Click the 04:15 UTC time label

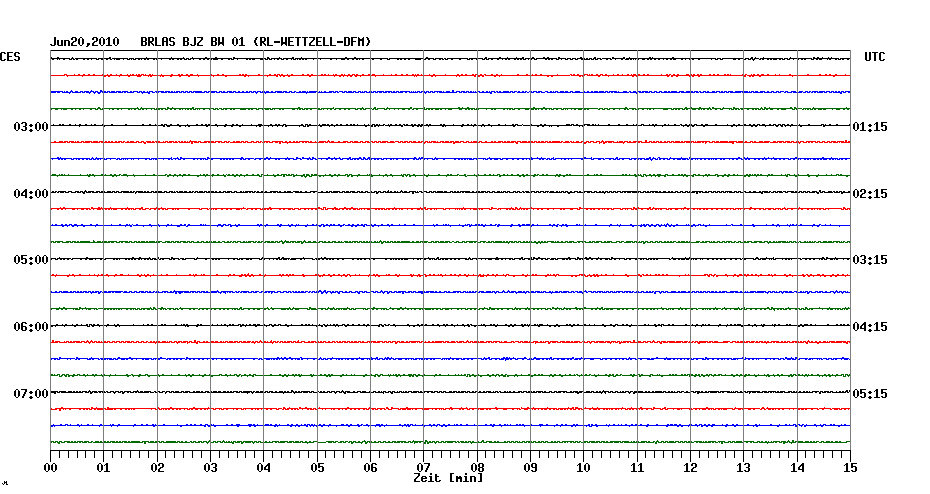click(869, 327)
